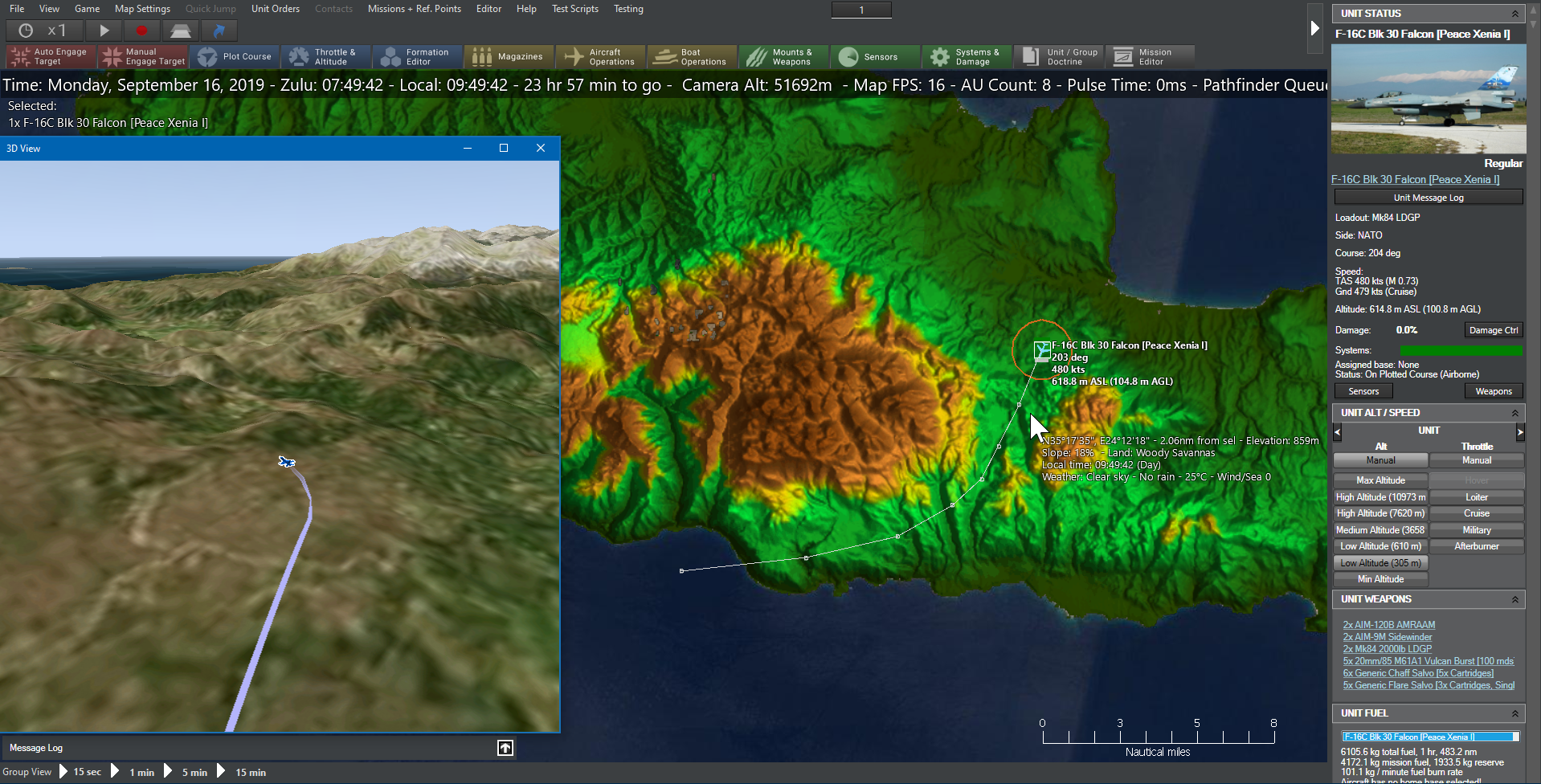The width and height of the screenshot is (1541, 784).
Task: Click the time compression clock icon
Action: [x=26, y=31]
